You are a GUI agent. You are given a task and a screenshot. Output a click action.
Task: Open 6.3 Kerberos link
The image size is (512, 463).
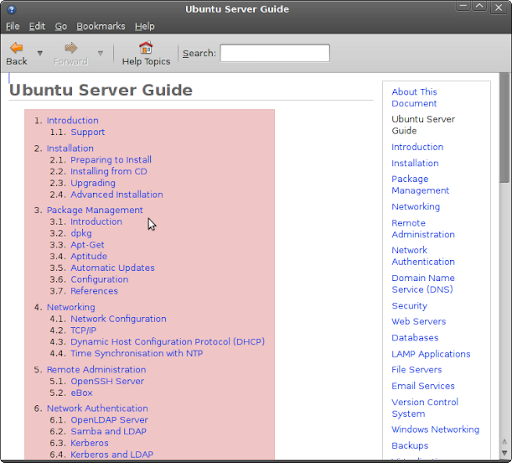pos(89,443)
